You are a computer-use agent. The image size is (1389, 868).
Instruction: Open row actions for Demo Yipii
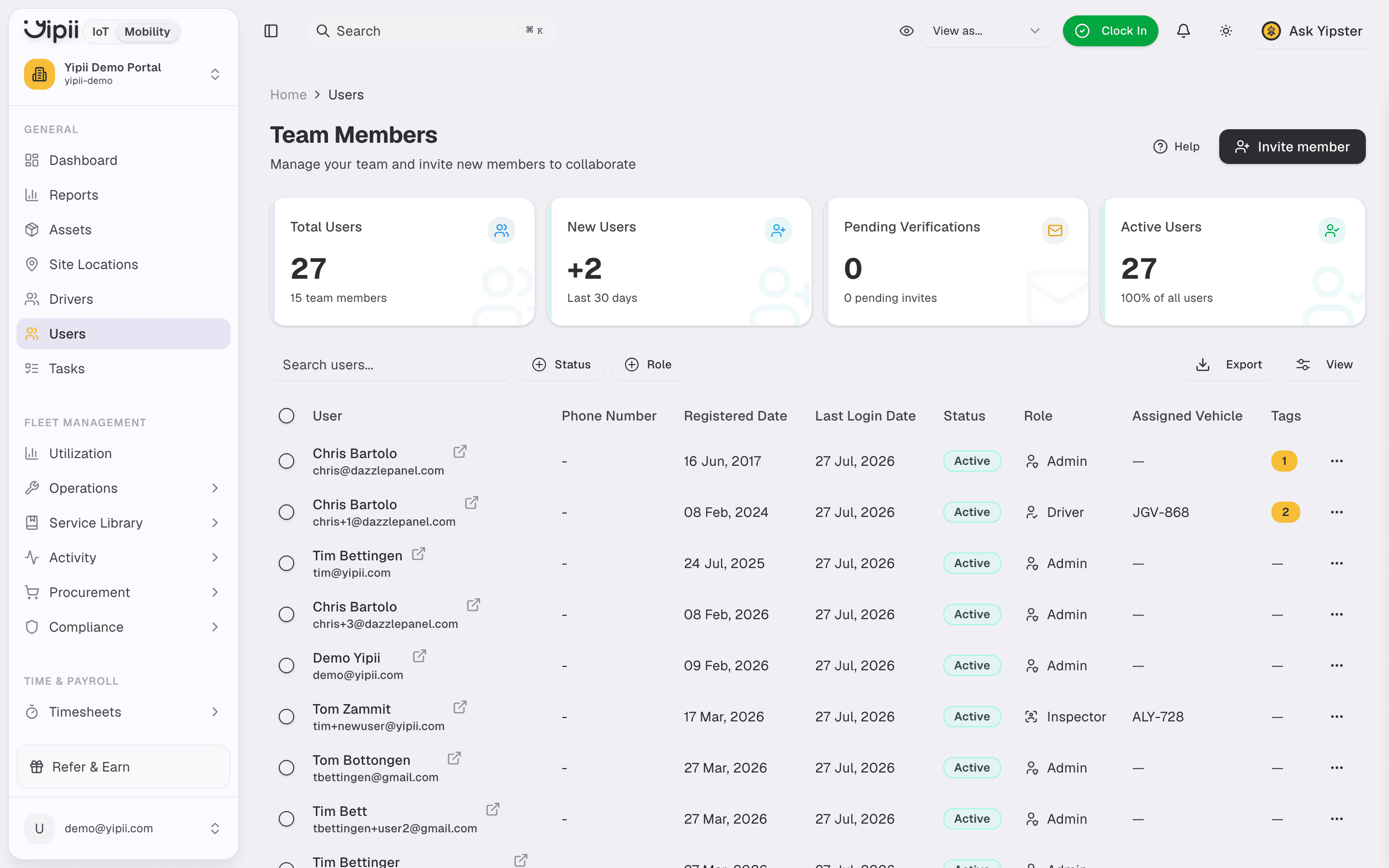[1337, 665]
